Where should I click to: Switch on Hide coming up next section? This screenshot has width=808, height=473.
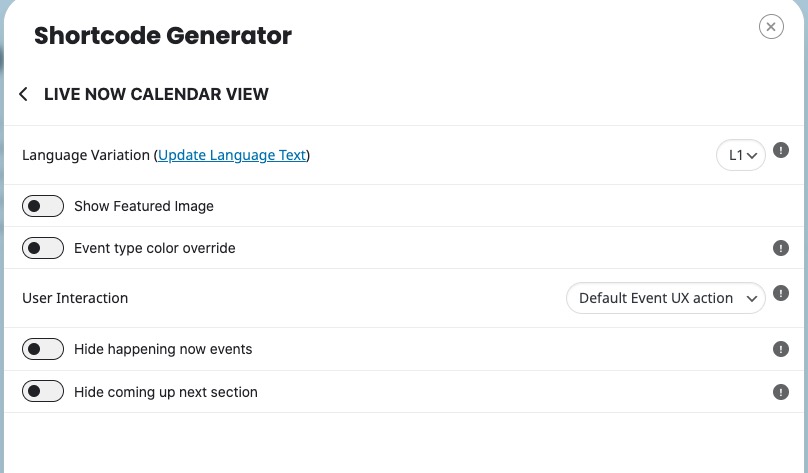click(x=43, y=392)
